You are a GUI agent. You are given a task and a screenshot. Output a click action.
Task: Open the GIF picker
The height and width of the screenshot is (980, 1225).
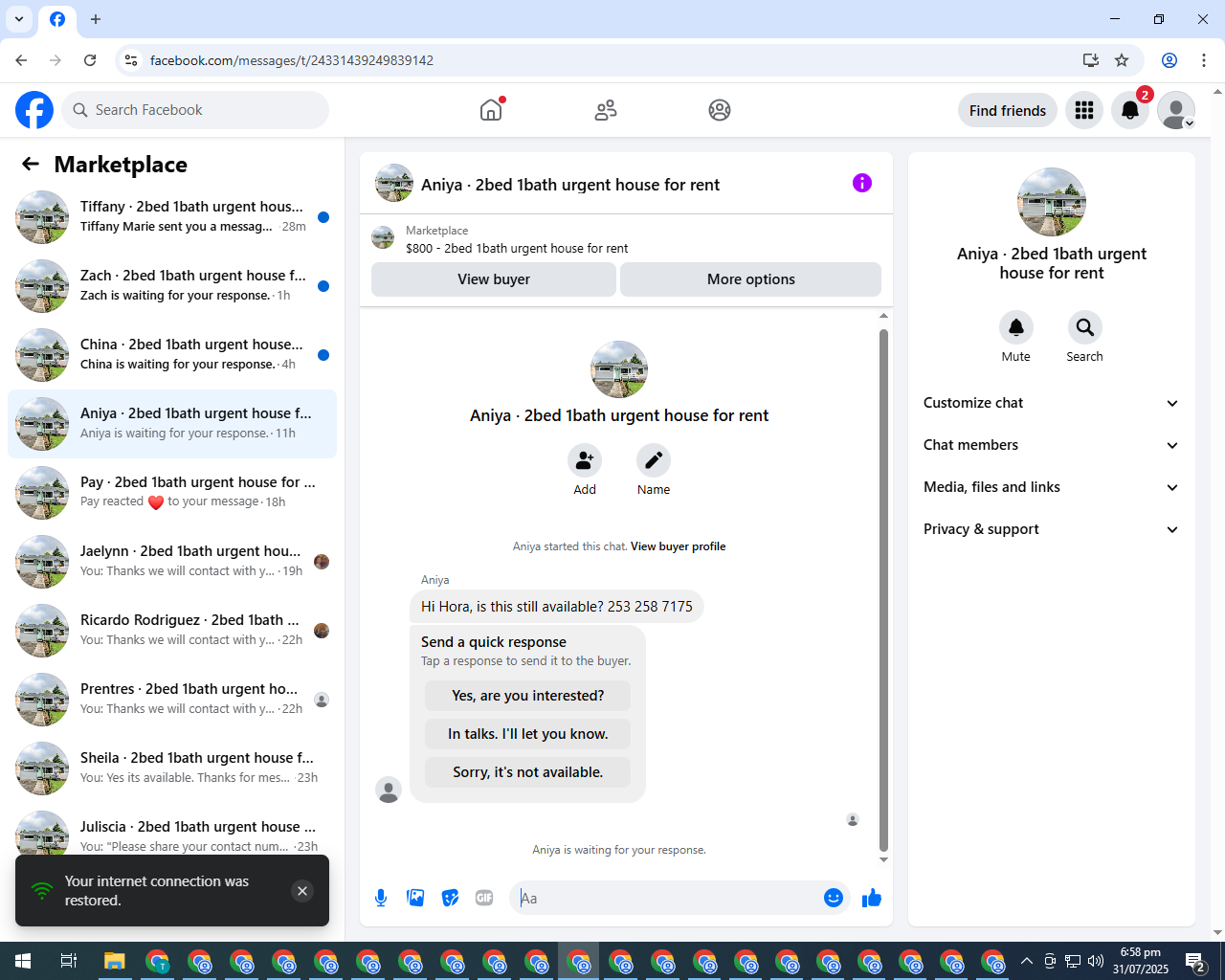[484, 898]
